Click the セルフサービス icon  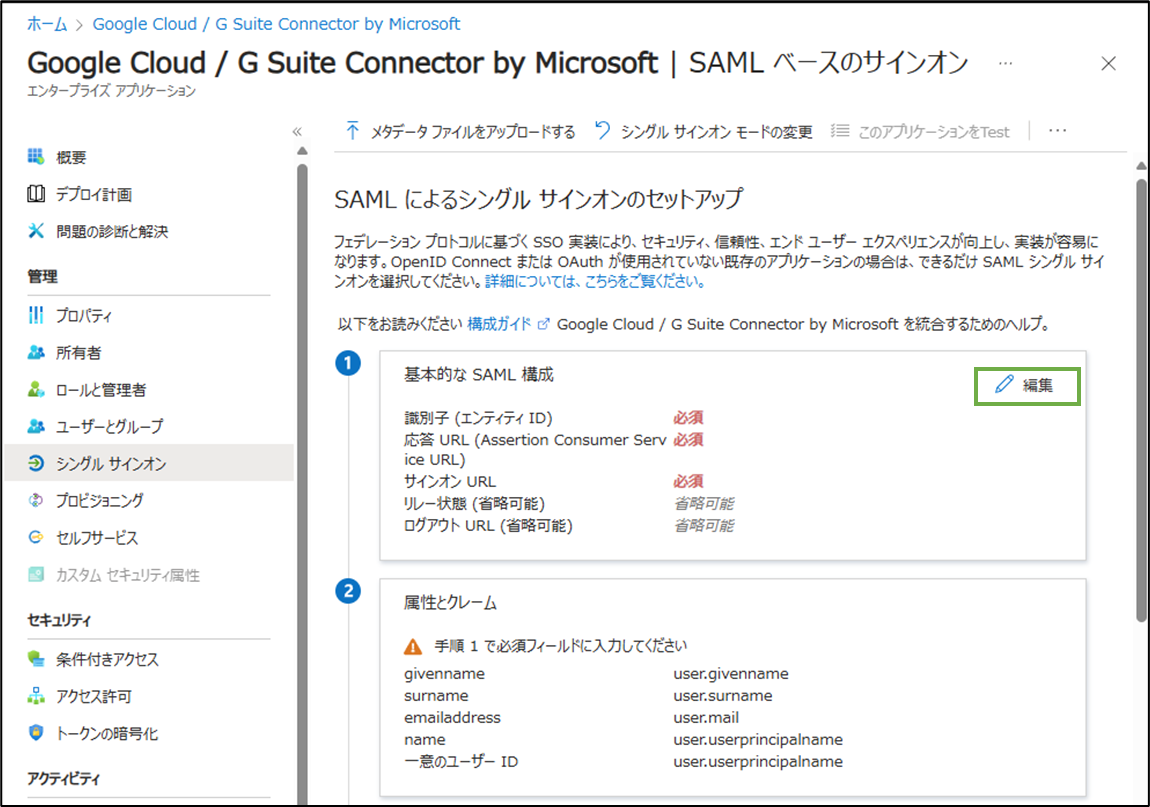point(36,537)
